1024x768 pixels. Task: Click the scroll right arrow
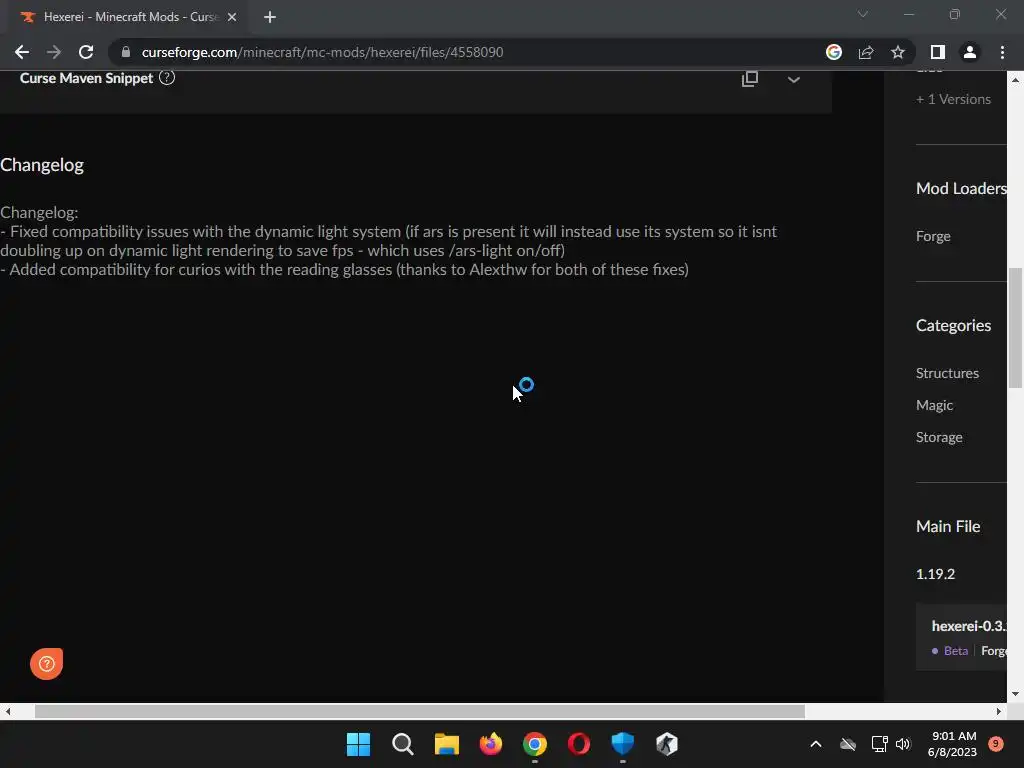[999, 711]
